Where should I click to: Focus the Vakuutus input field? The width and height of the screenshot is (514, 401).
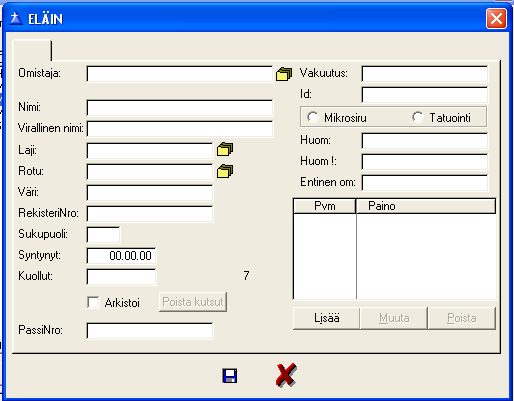click(425, 74)
